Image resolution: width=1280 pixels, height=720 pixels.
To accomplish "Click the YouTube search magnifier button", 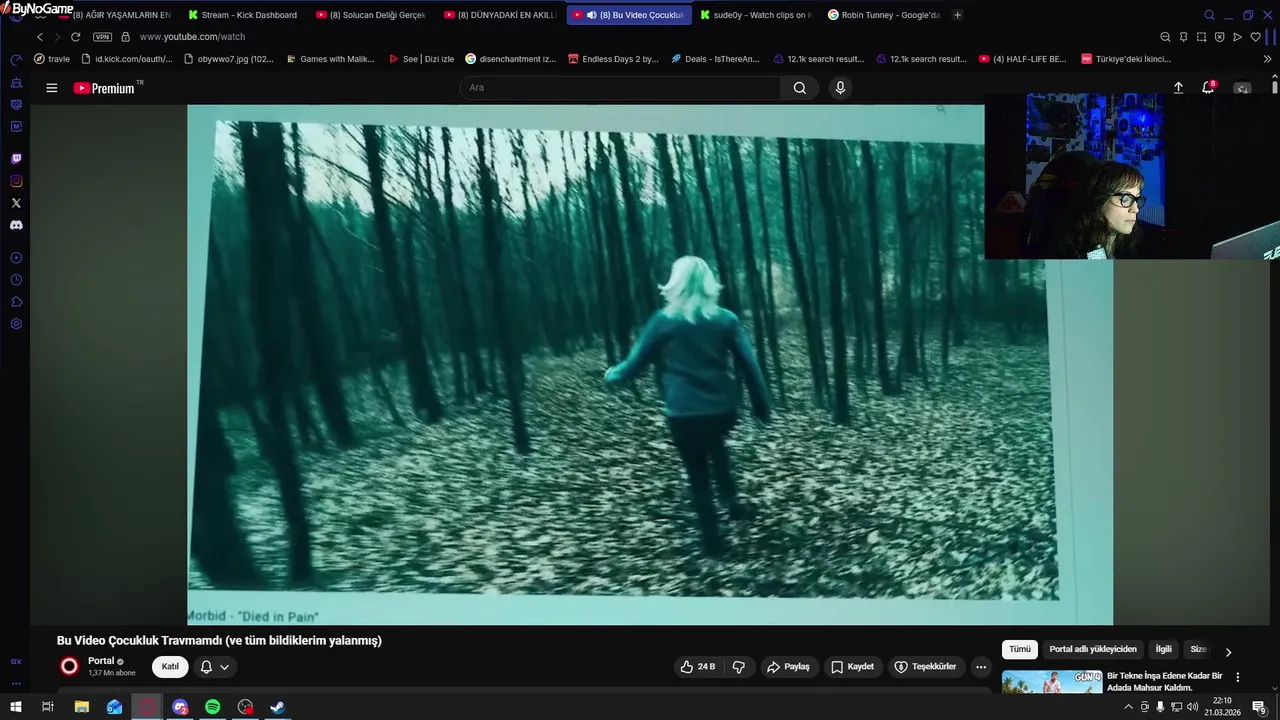I will (x=800, y=88).
